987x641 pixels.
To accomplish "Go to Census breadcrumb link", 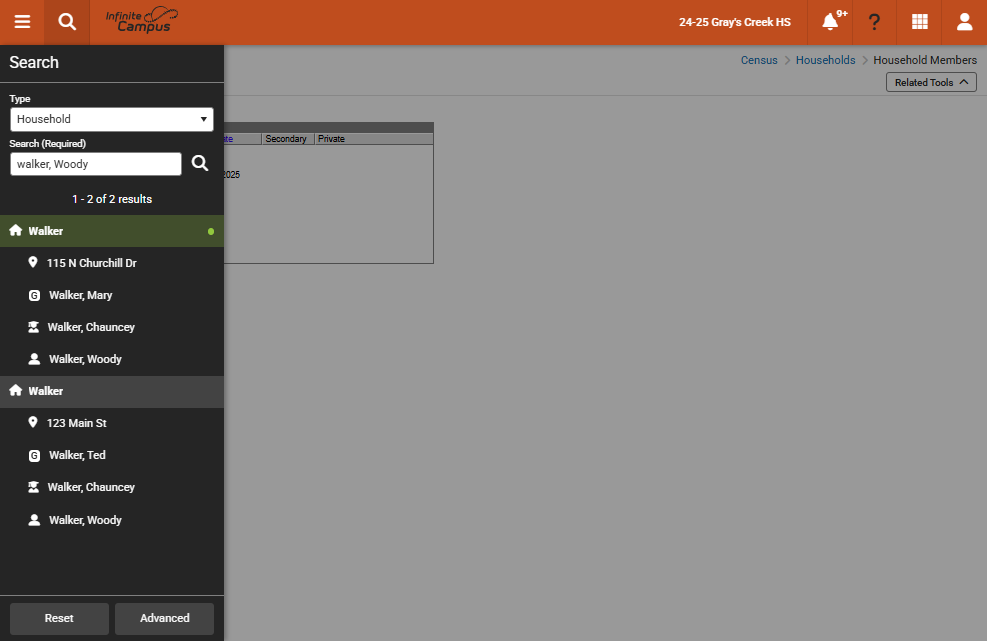I will 759,60.
